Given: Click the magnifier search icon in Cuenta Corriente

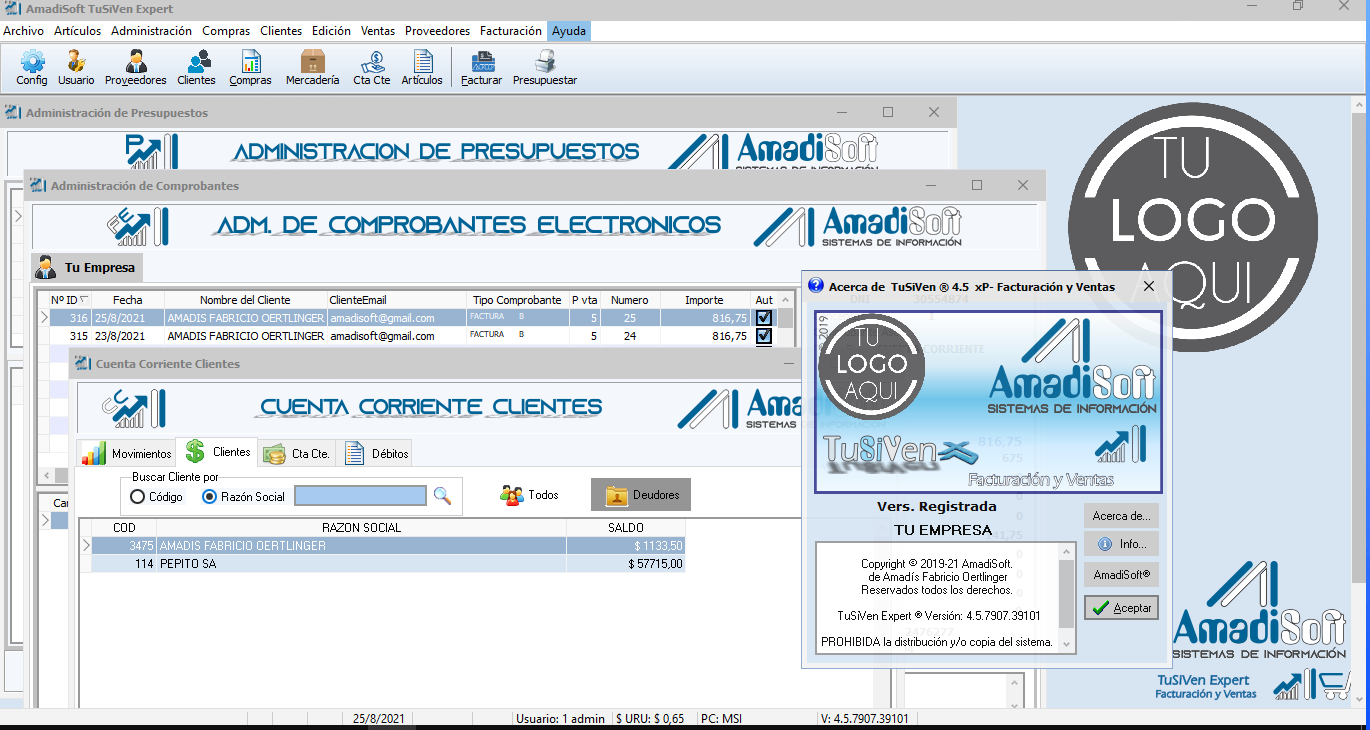Looking at the screenshot, I should [x=442, y=495].
